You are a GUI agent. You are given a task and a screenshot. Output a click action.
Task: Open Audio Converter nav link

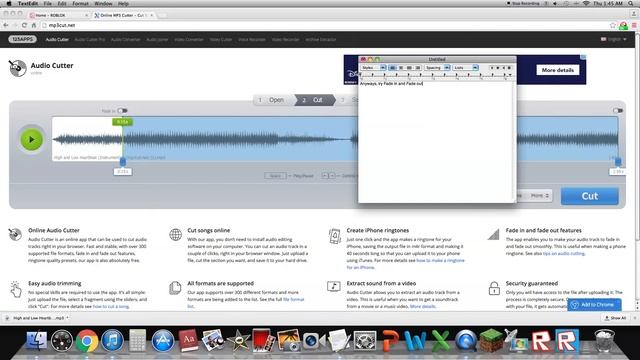click(x=125, y=40)
